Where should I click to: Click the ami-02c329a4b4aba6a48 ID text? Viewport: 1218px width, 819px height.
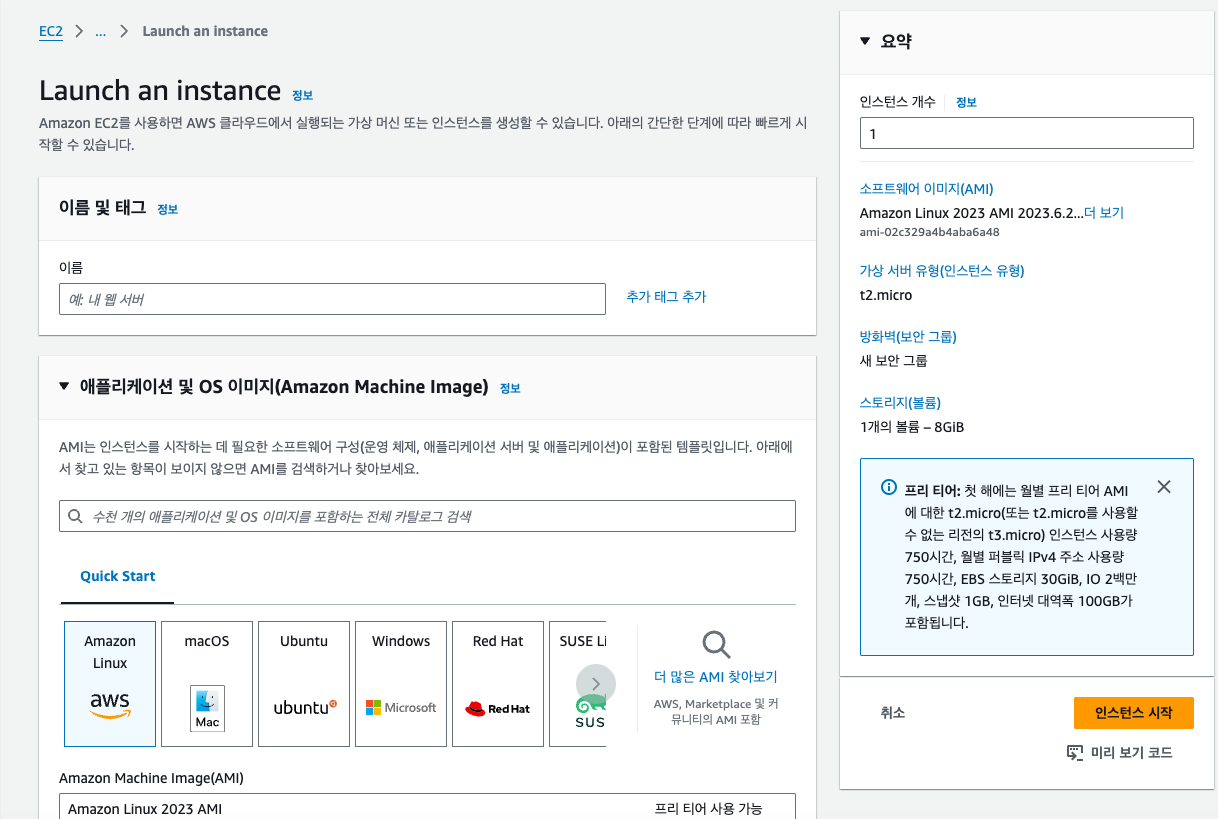tap(930, 232)
